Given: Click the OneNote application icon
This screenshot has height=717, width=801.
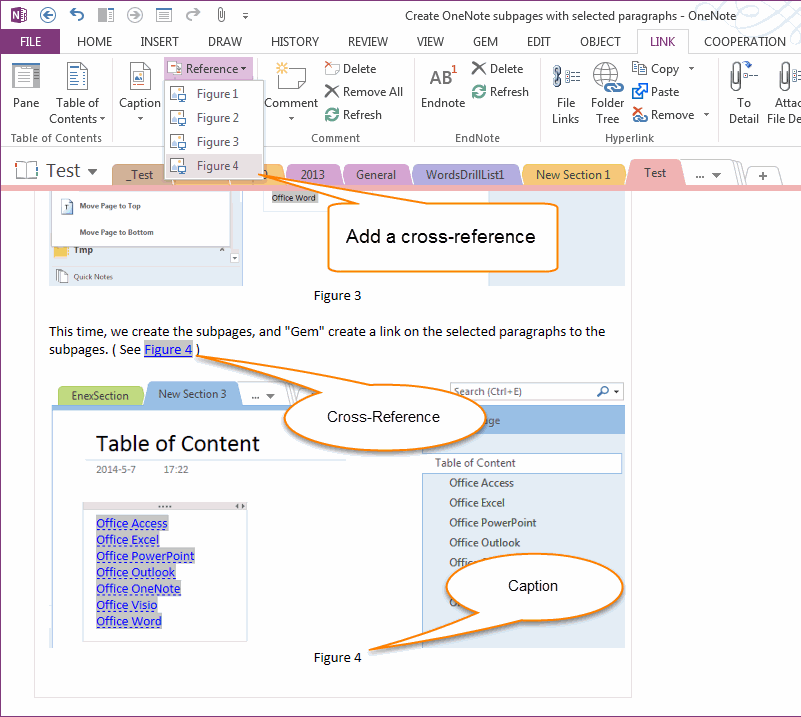Looking at the screenshot, I should [x=19, y=15].
